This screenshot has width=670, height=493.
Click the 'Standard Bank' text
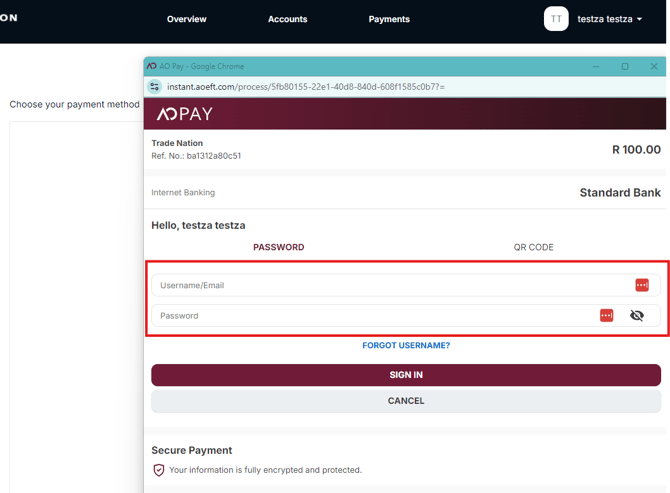coord(620,193)
